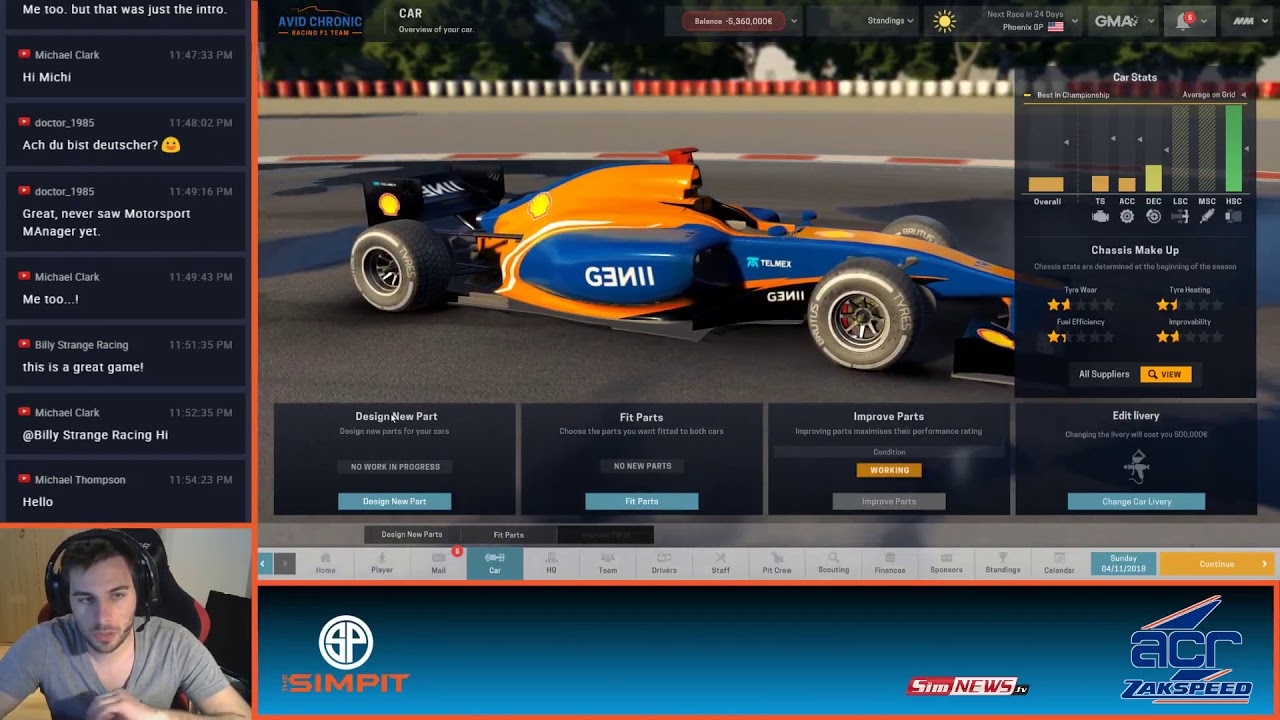Viewport: 1280px width, 720px height.
Task: Open Standings from bottom navigation bar
Action: coord(1003,564)
